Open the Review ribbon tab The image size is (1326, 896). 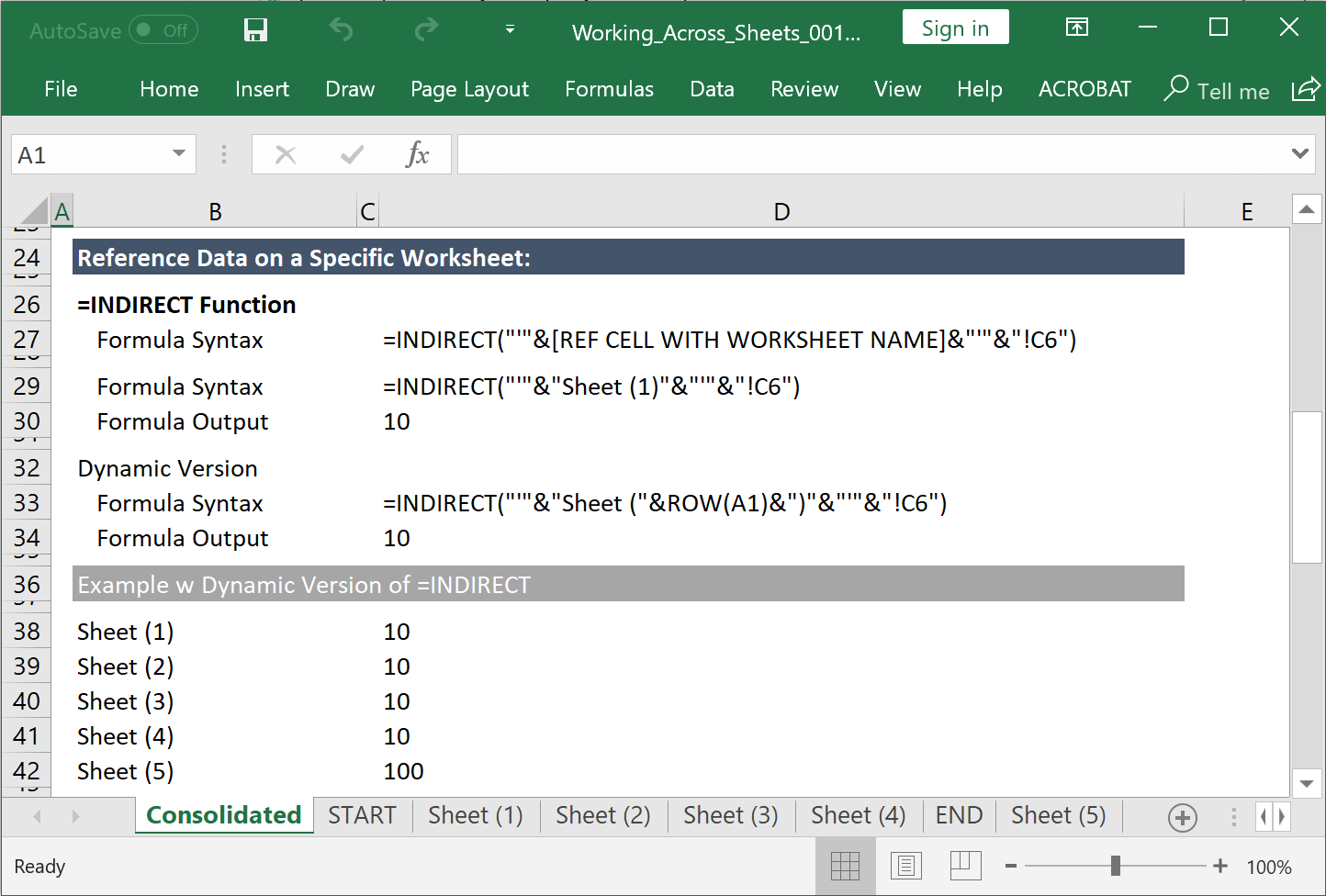pyautogui.click(x=804, y=89)
